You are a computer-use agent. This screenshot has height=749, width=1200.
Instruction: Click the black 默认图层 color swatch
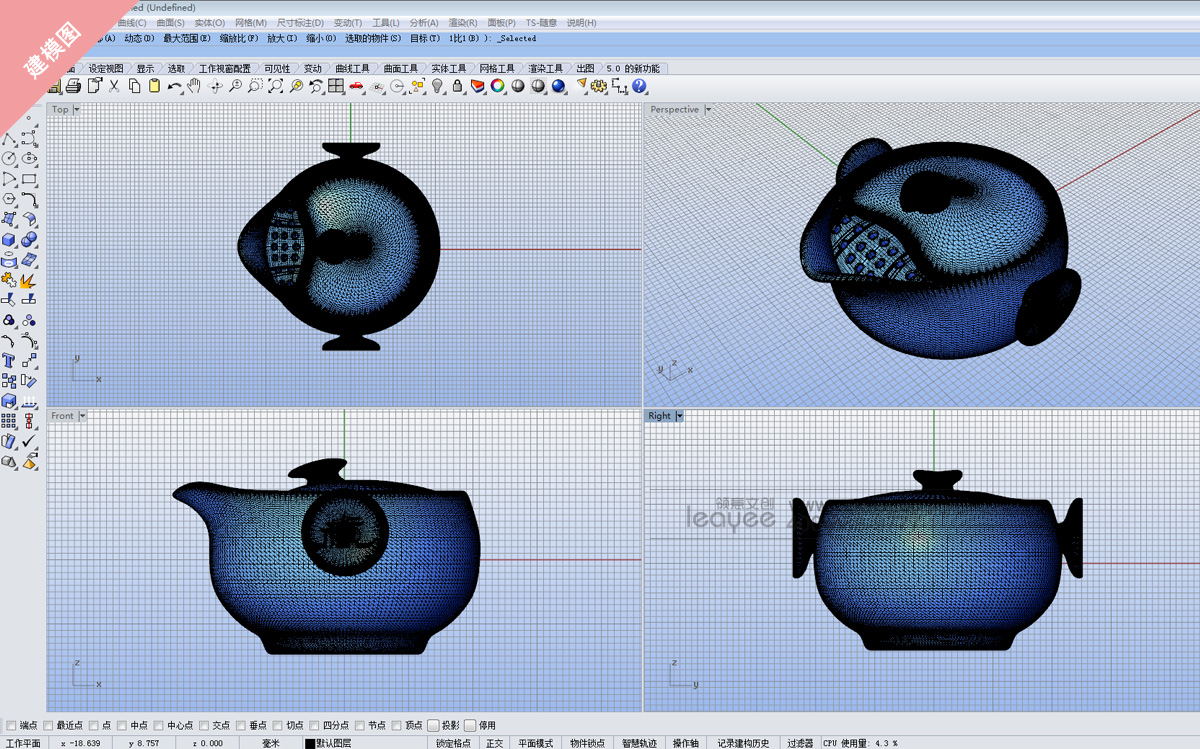tap(309, 743)
